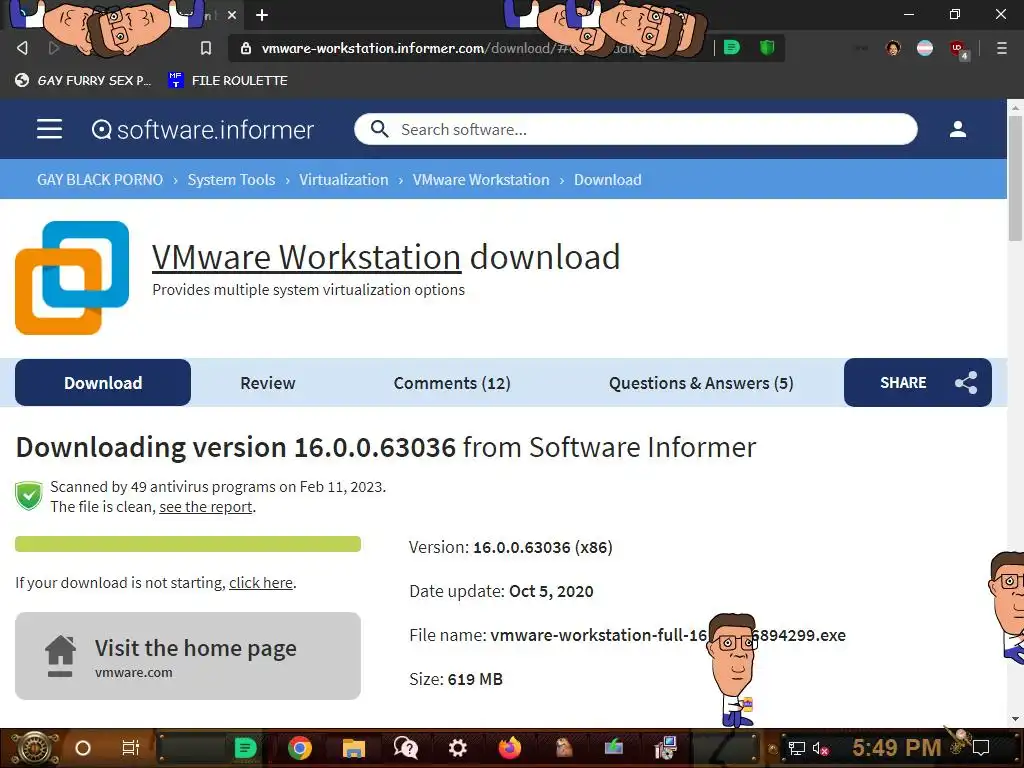Open Settings gear from the taskbar

[458, 748]
